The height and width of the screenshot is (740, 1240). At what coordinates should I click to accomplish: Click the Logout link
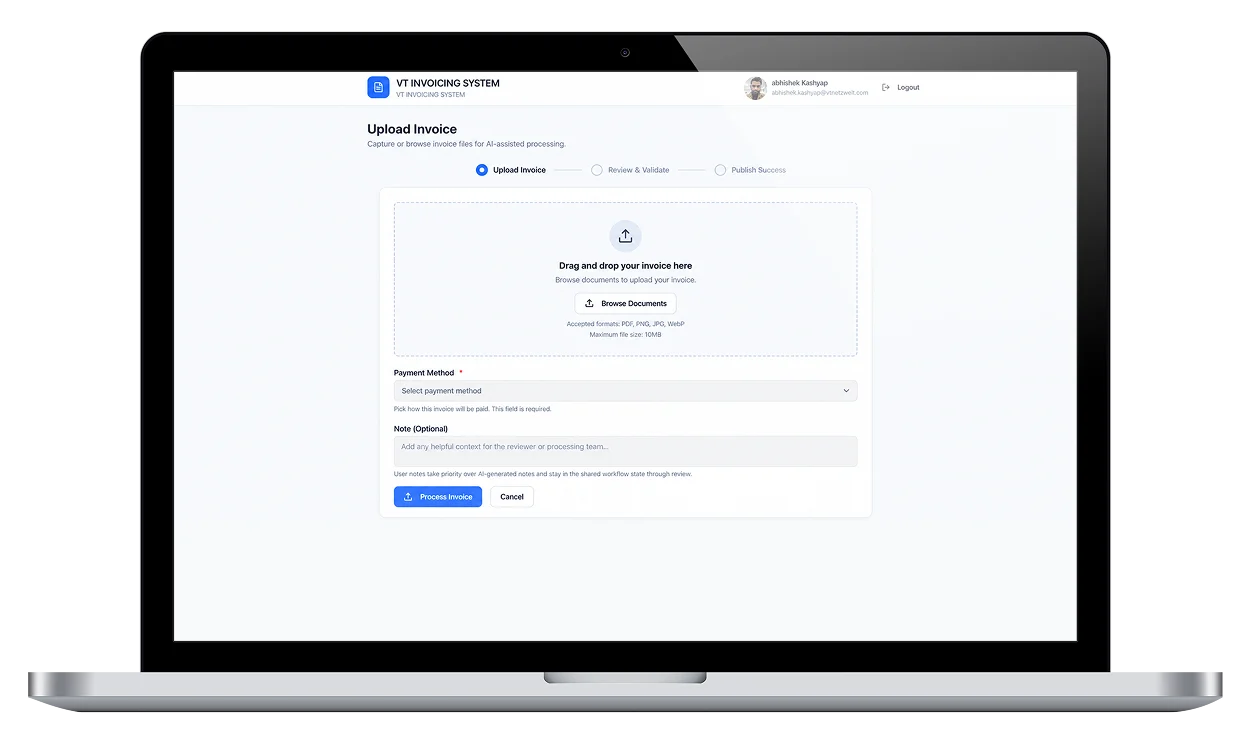pyautogui.click(x=908, y=88)
